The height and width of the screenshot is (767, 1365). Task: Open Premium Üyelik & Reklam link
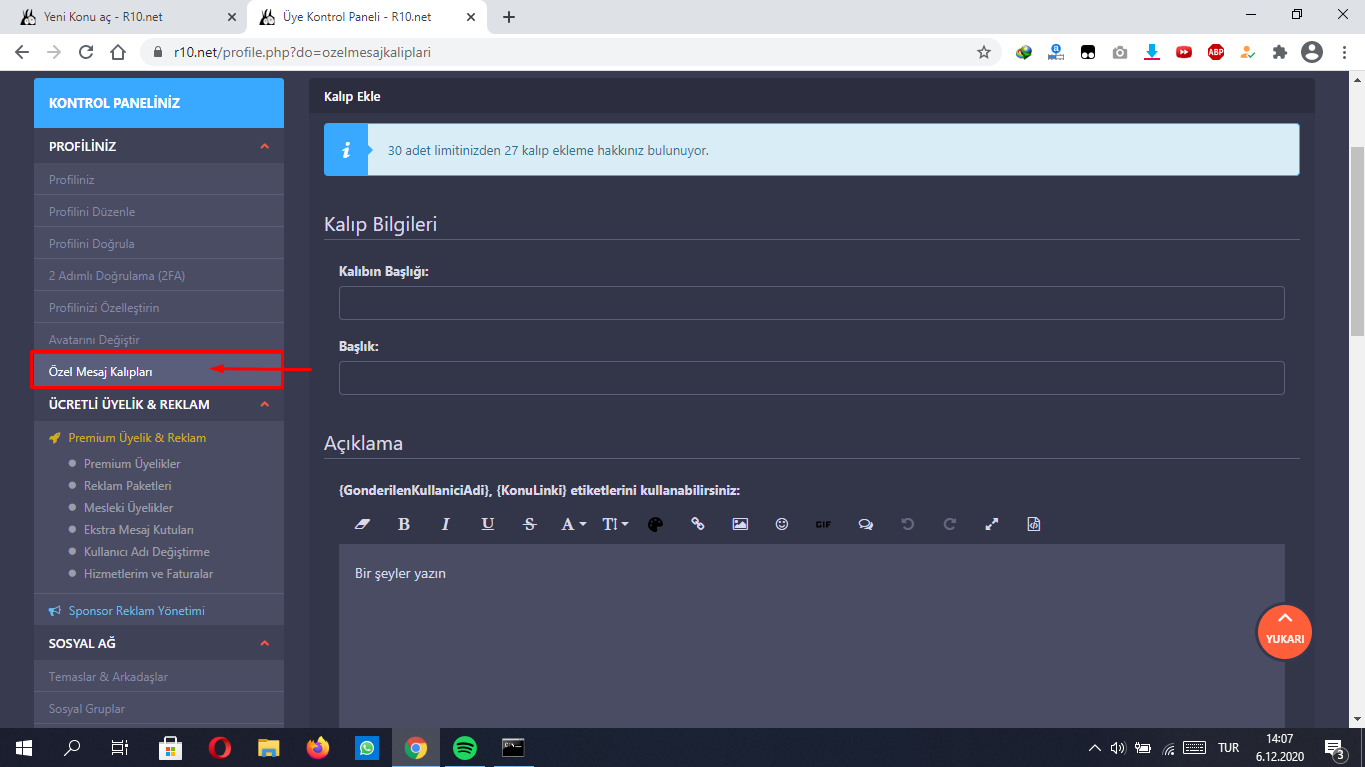click(137, 438)
